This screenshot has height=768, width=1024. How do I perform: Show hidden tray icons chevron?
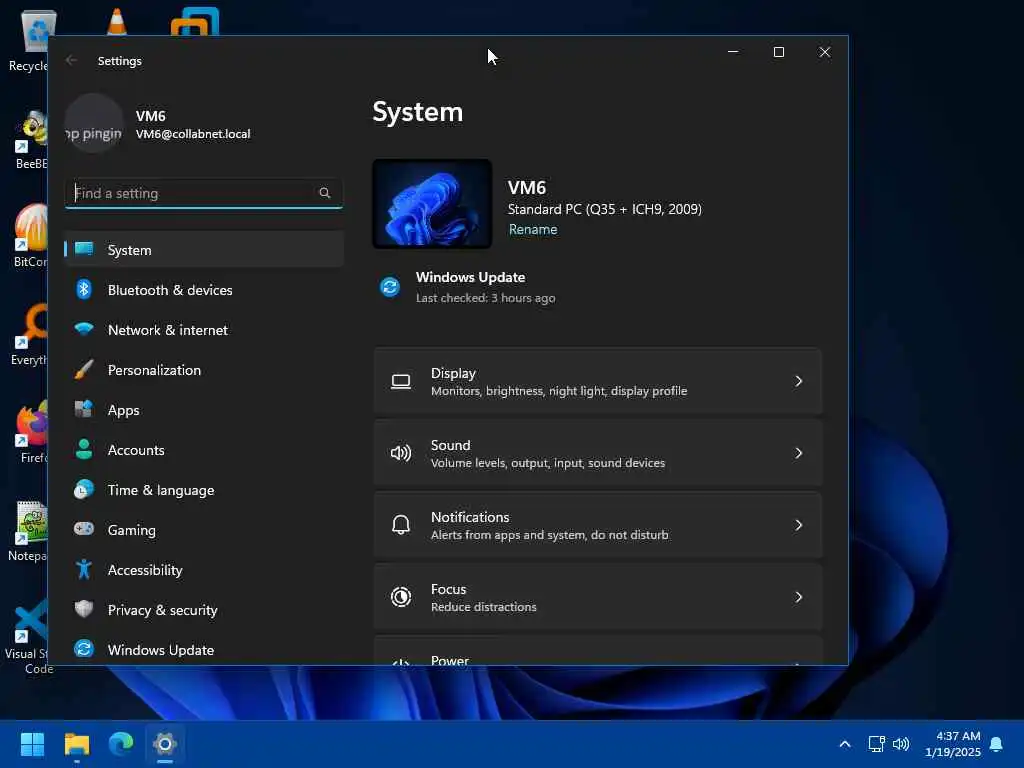845,744
